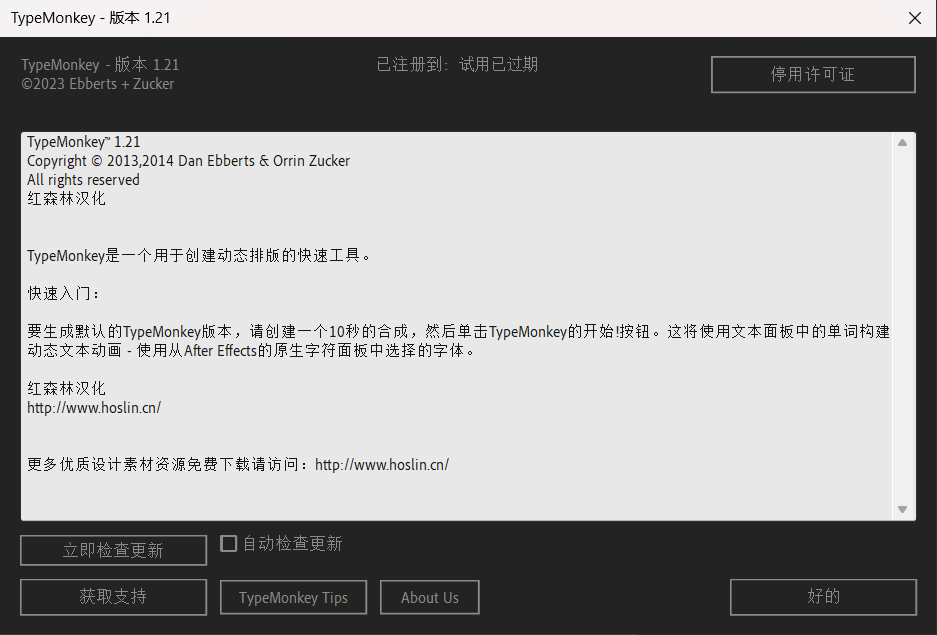The image size is (937, 635).
Task: Click the About Us button
Action: [x=430, y=597]
